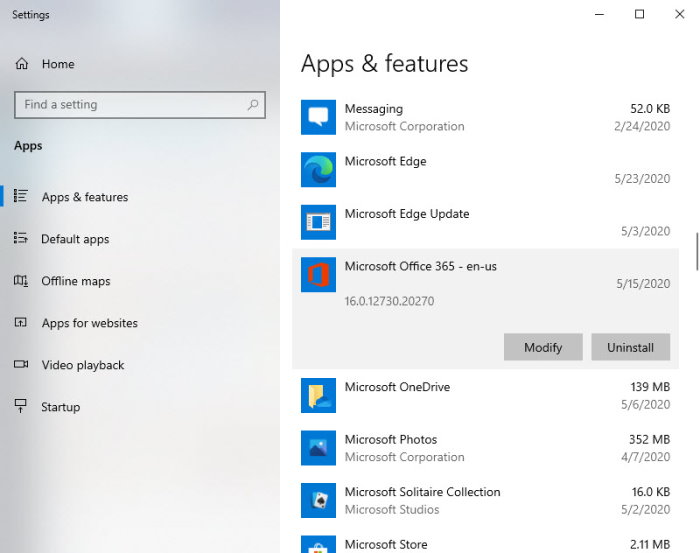Open Offline maps settings
This screenshot has height=553, width=700.
pyautogui.click(x=76, y=281)
